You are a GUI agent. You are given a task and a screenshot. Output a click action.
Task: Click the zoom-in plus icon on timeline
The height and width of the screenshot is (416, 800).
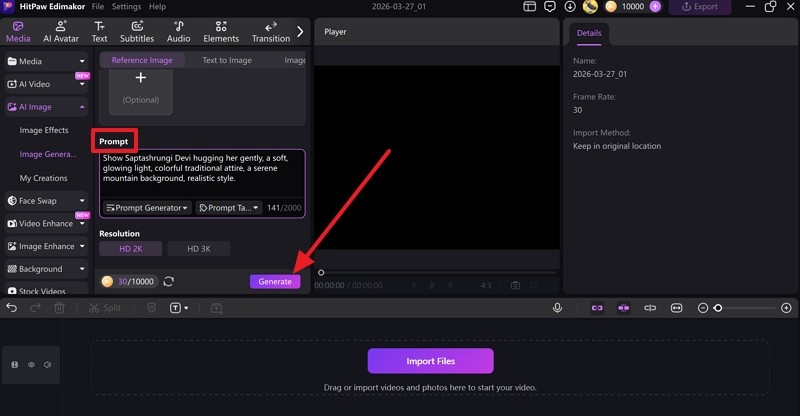click(x=788, y=308)
